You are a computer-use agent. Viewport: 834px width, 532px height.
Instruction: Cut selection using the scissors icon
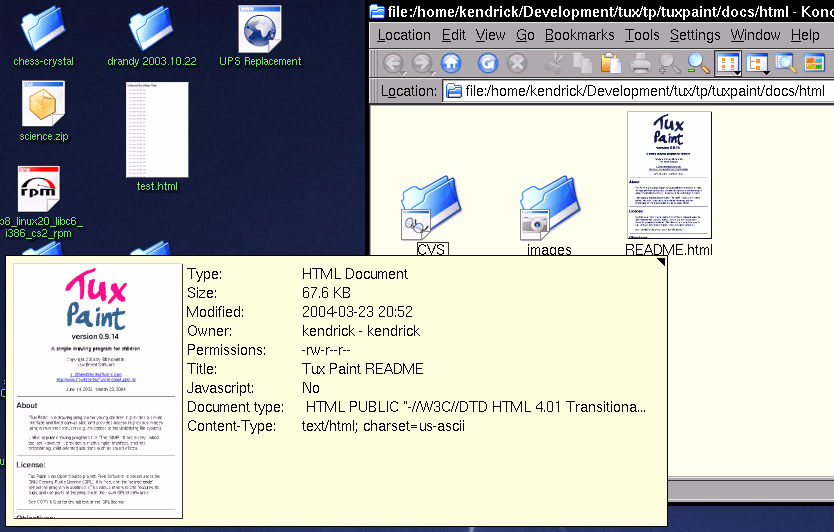(554, 63)
